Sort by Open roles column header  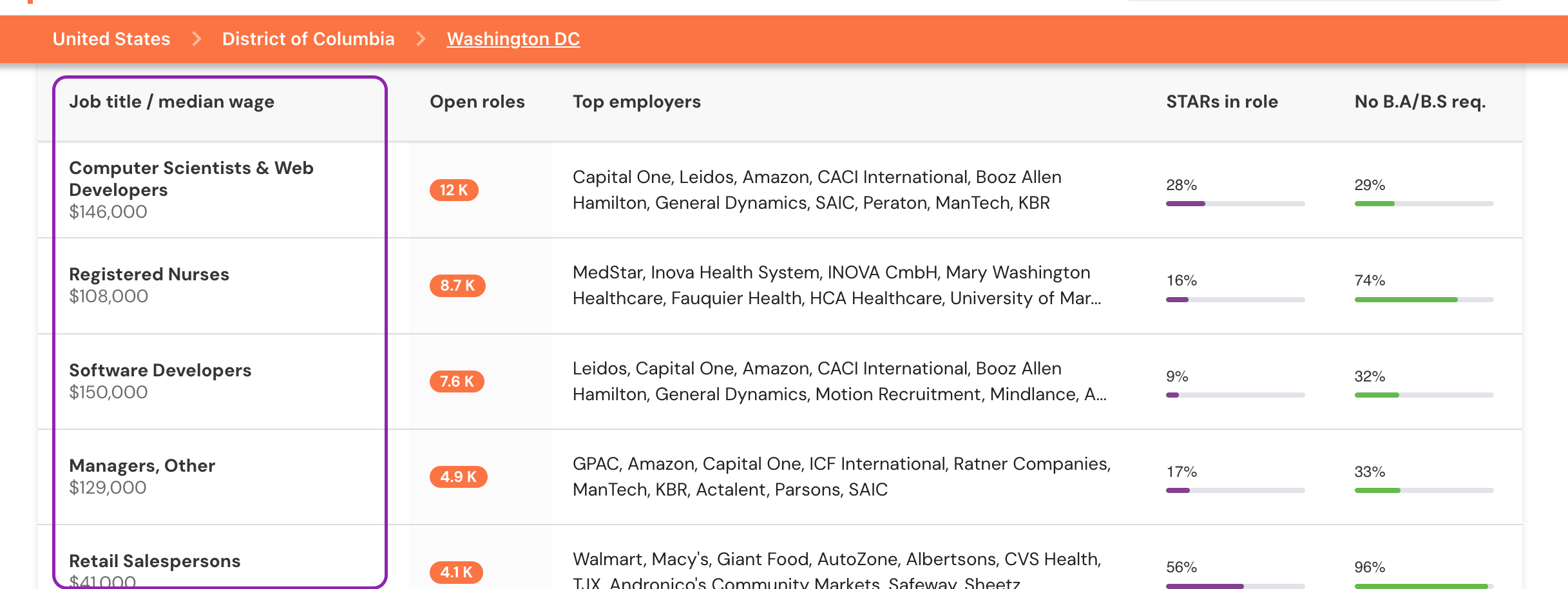point(477,102)
